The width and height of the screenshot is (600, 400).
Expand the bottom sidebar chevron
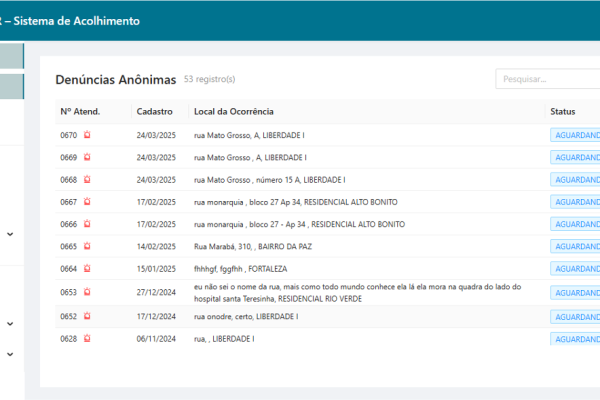[10, 354]
